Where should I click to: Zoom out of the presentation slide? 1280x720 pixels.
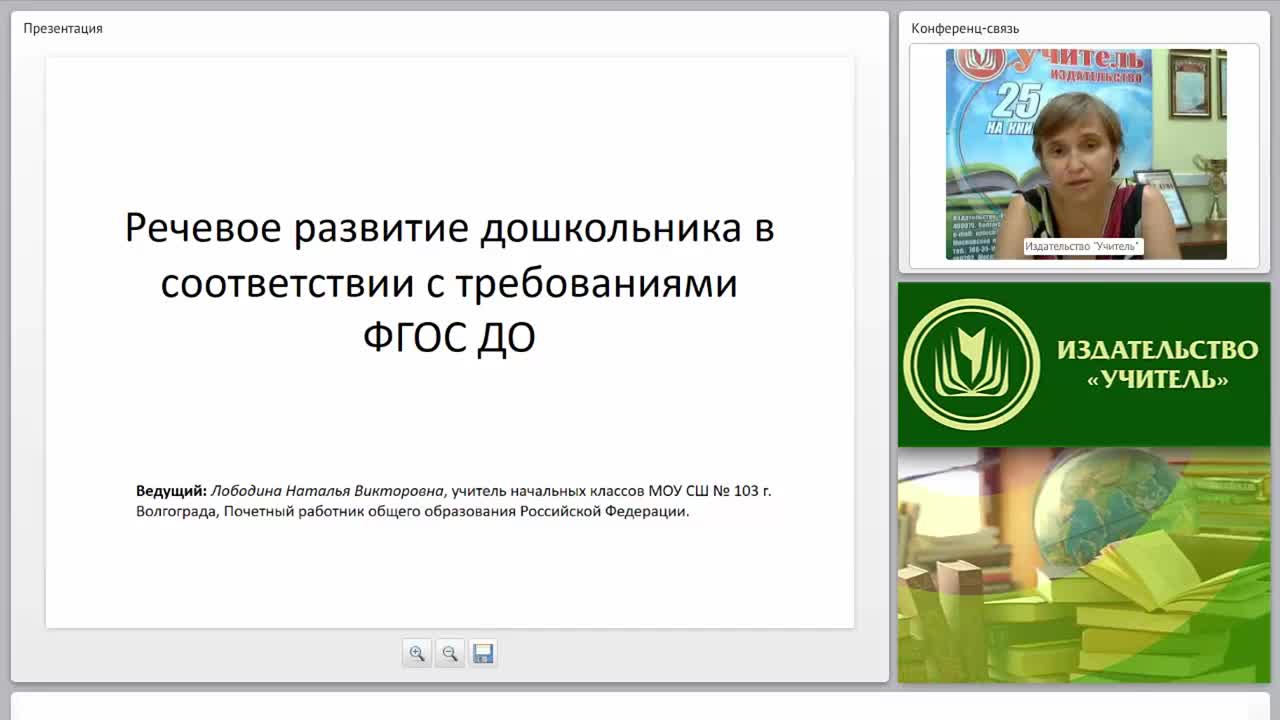(450, 653)
